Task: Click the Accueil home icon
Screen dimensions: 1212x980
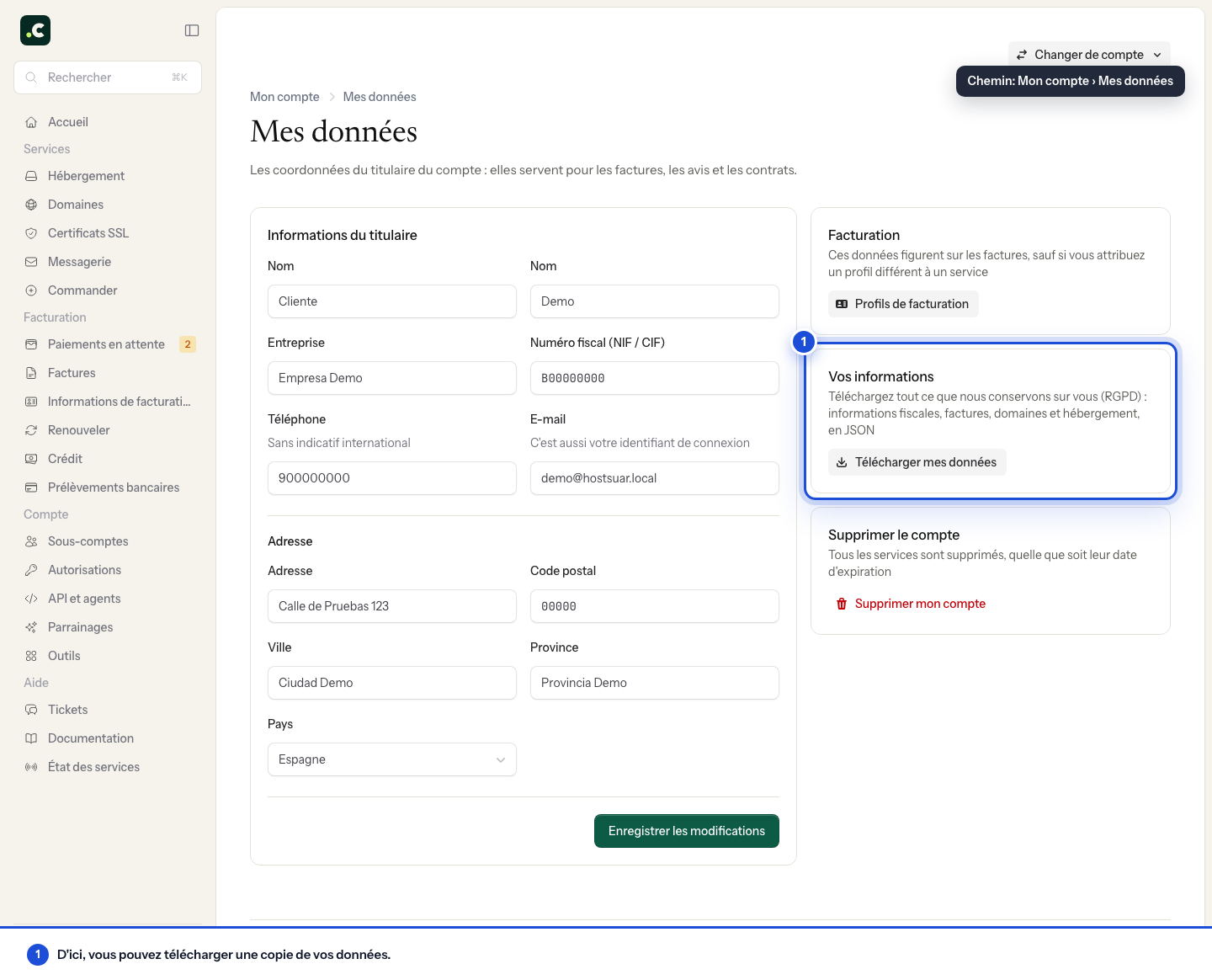Action: (x=31, y=122)
